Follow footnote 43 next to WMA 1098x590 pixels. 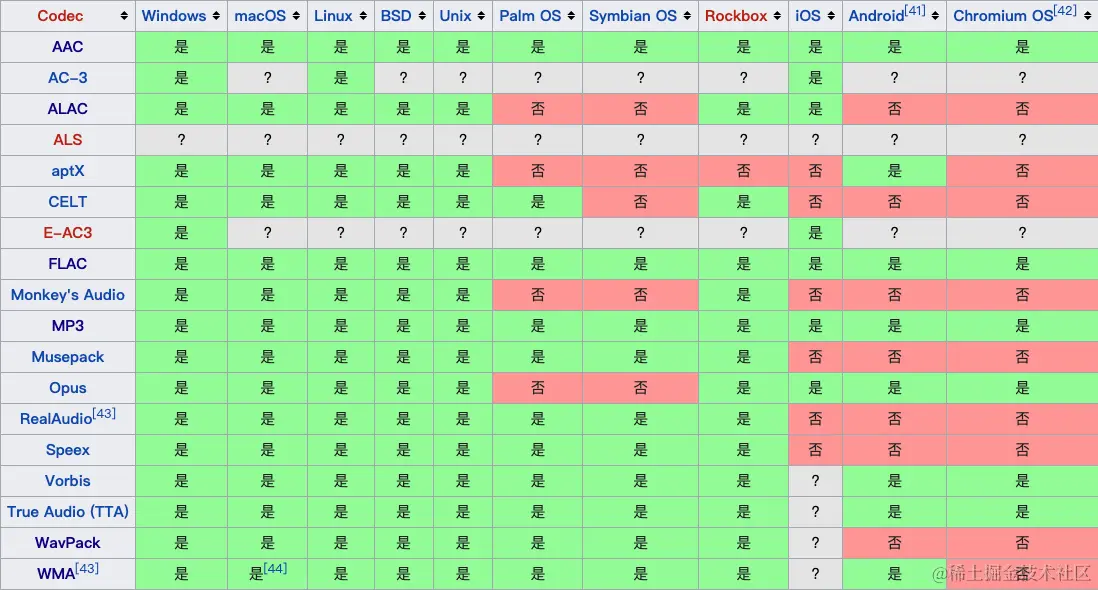87,568
